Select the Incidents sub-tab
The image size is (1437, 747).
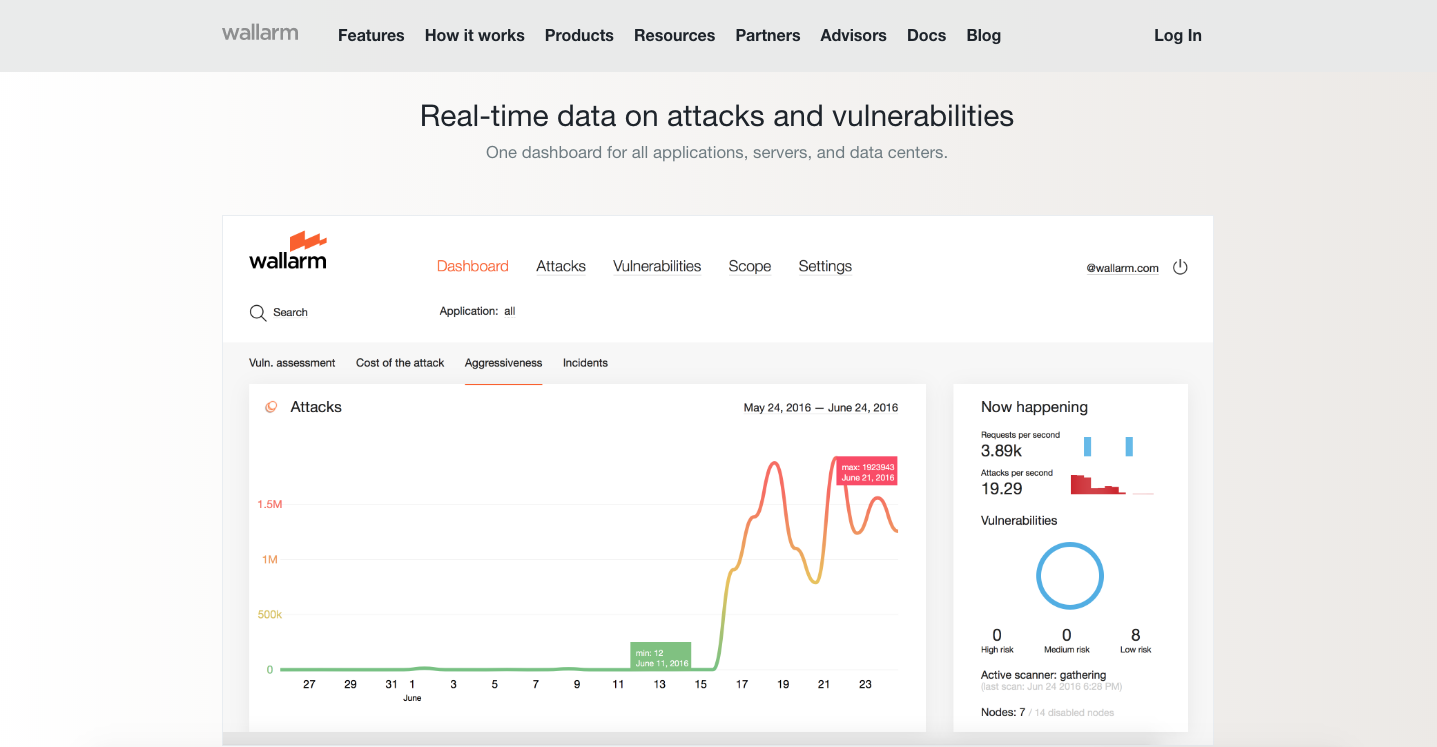(x=585, y=363)
